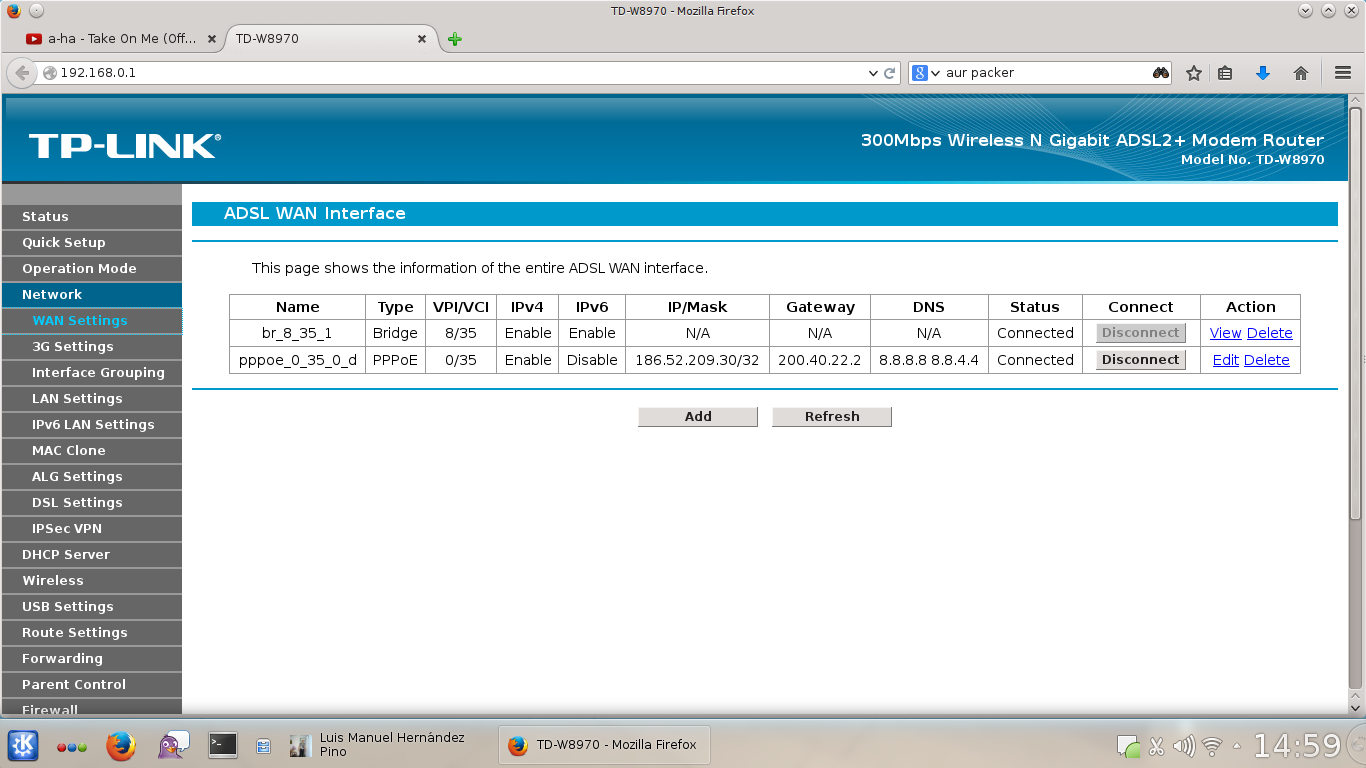Open WAN Settings submenu item
This screenshot has height=768, width=1366.
click(92, 320)
